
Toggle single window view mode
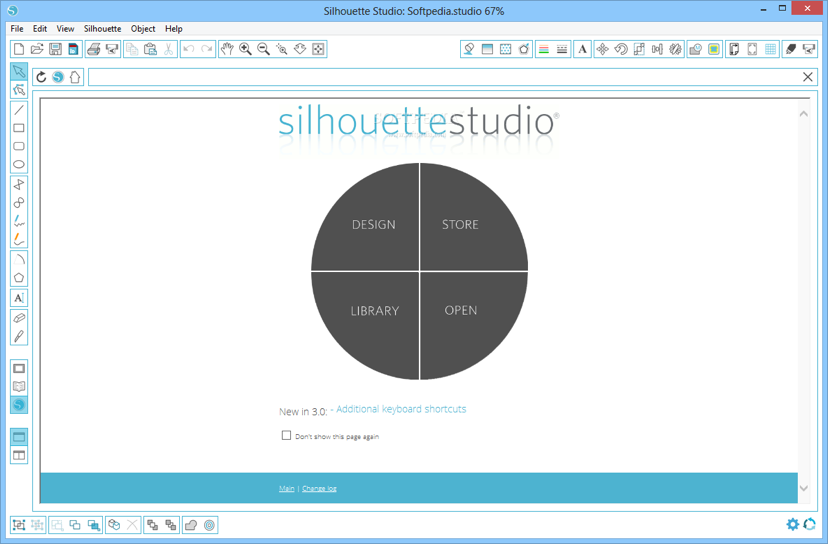click(19, 437)
